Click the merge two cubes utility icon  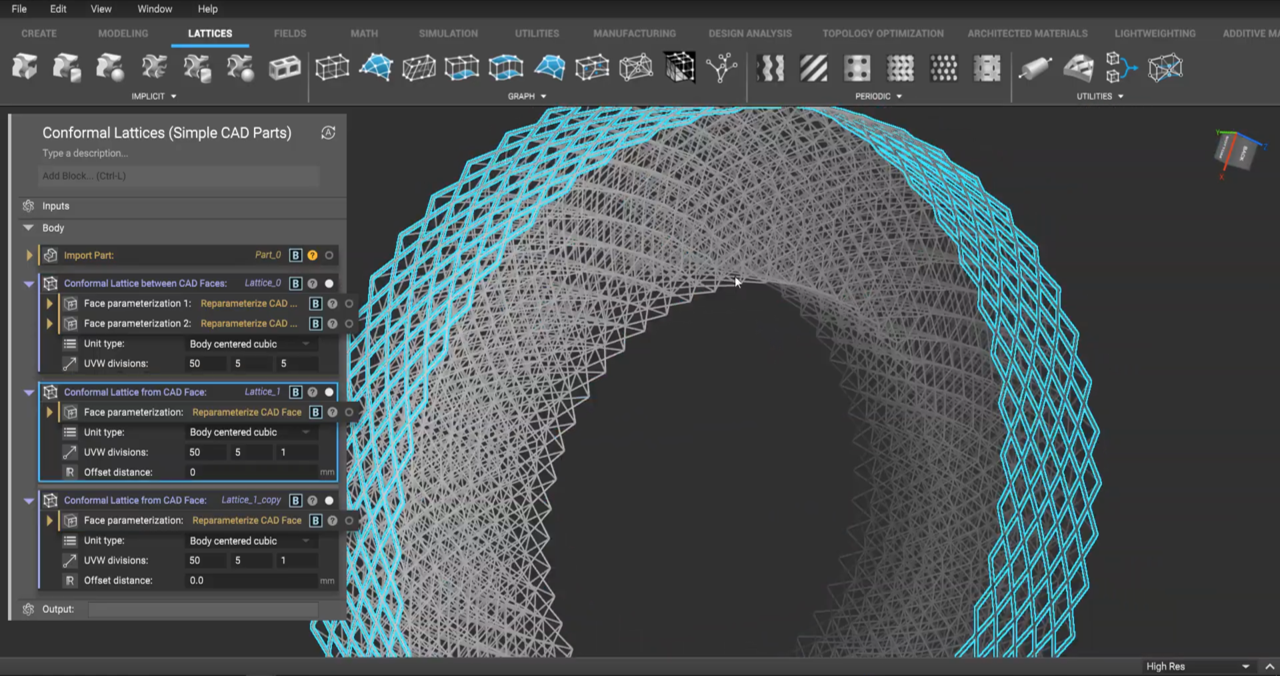1122,68
